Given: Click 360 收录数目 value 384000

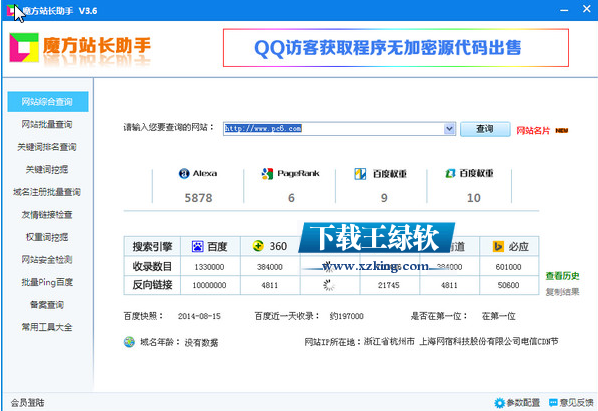Looking at the screenshot, I should tap(270, 267).
